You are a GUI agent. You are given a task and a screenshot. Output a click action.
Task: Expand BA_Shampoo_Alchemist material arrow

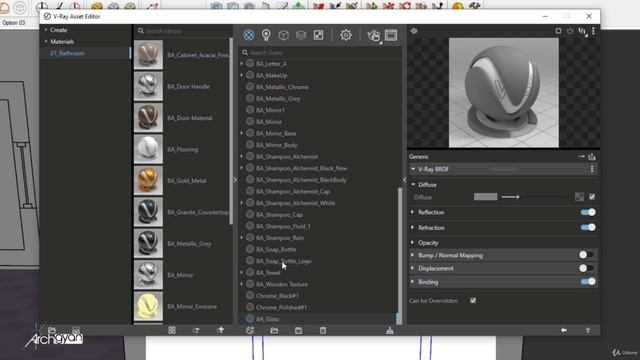click(242, 156)
